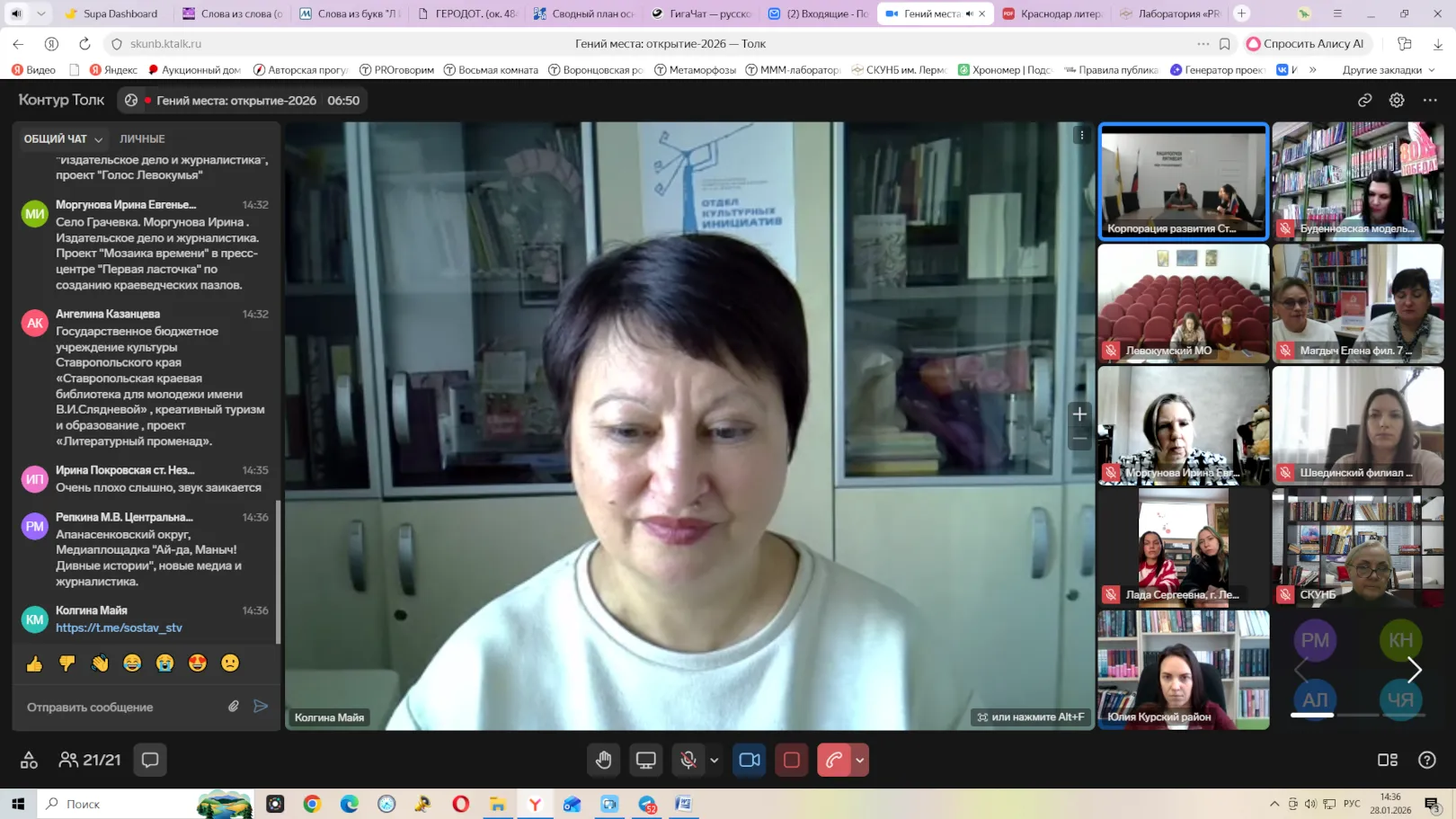1456x819 pixels.
Task: Bookmark this page in the address bar
Action: click(x=1225, y=44)
